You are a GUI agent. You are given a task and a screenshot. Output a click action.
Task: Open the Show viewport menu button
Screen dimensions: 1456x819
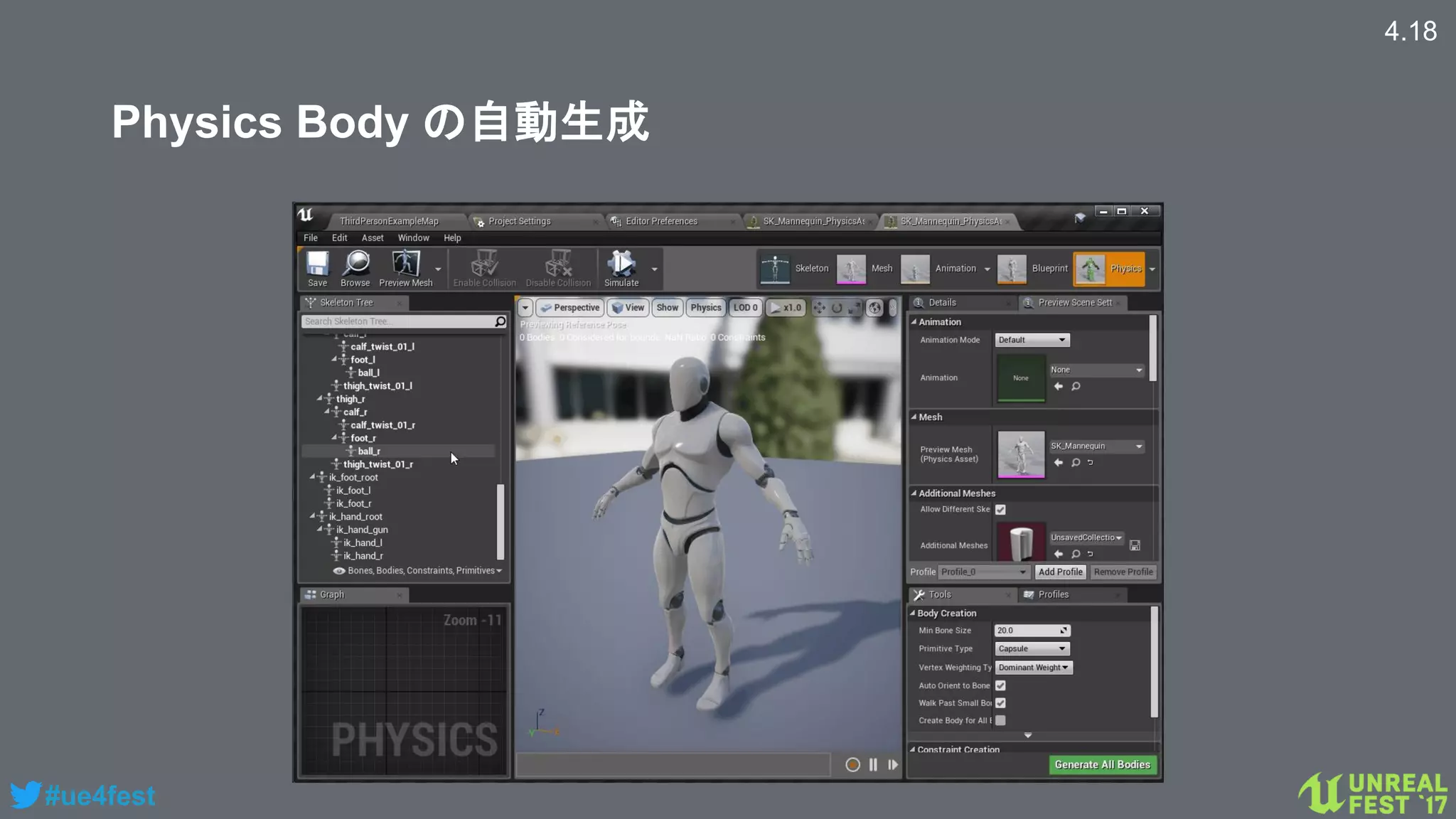click(x=667, y=308)
